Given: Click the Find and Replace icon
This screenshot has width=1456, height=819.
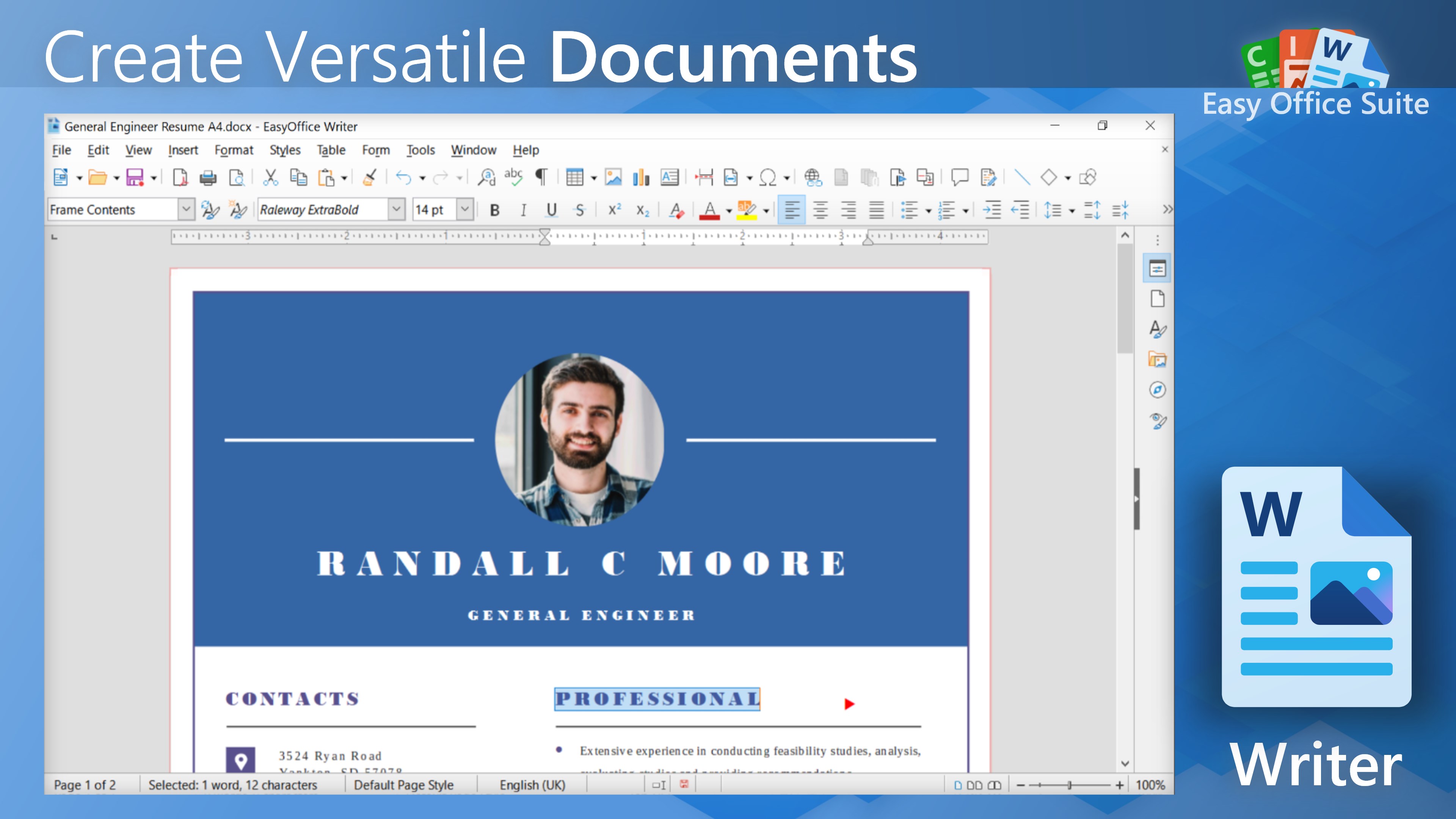Looking at the screenshot, I should click(485, 178).
